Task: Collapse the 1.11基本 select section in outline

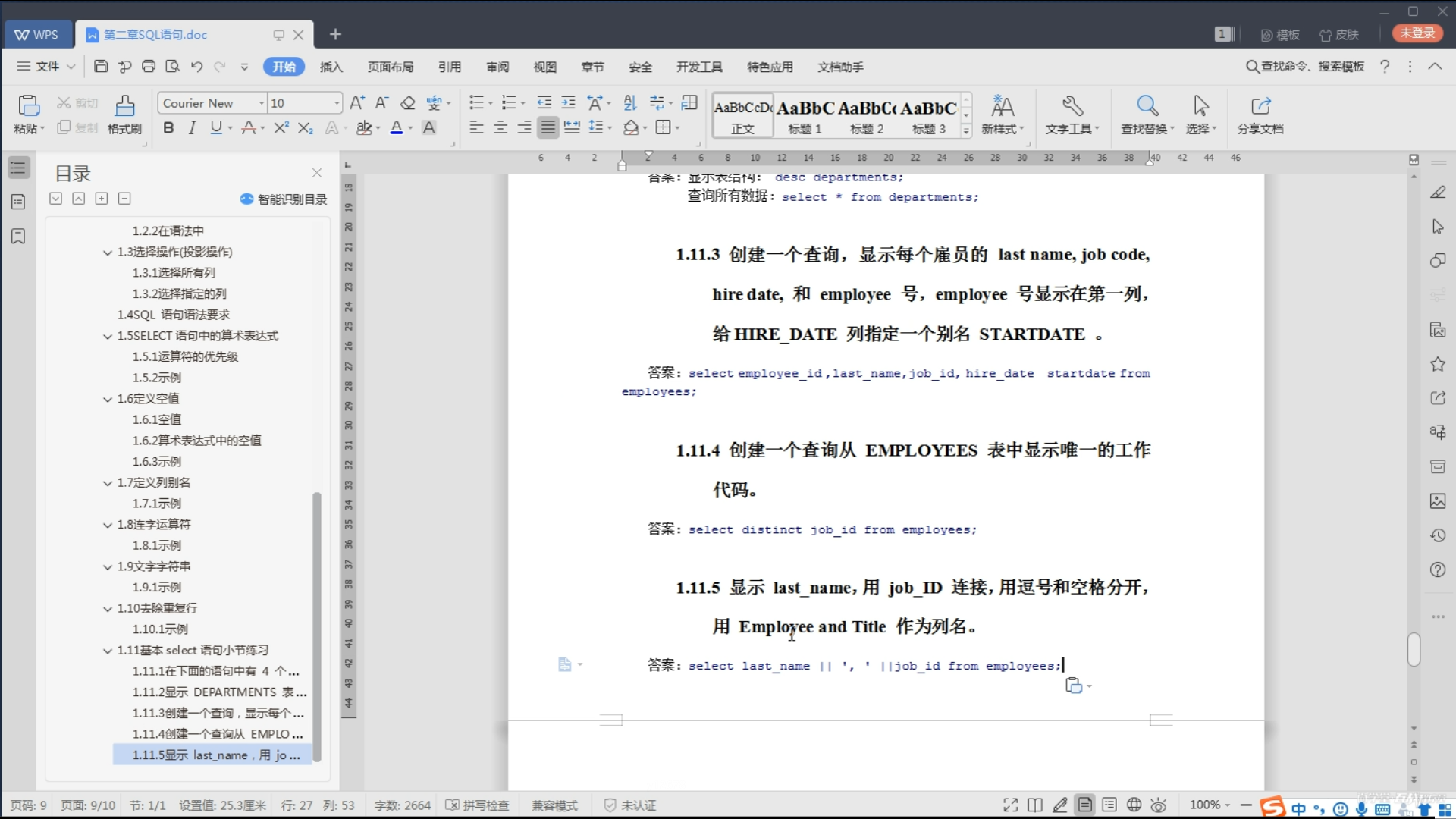Action: pyautogui.click(x=108, y=651)
